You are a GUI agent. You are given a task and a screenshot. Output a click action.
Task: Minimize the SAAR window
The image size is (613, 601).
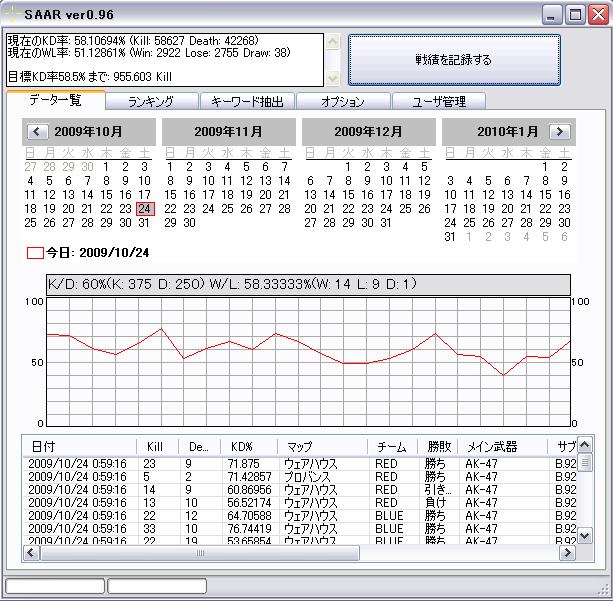[x=551, y=15]
